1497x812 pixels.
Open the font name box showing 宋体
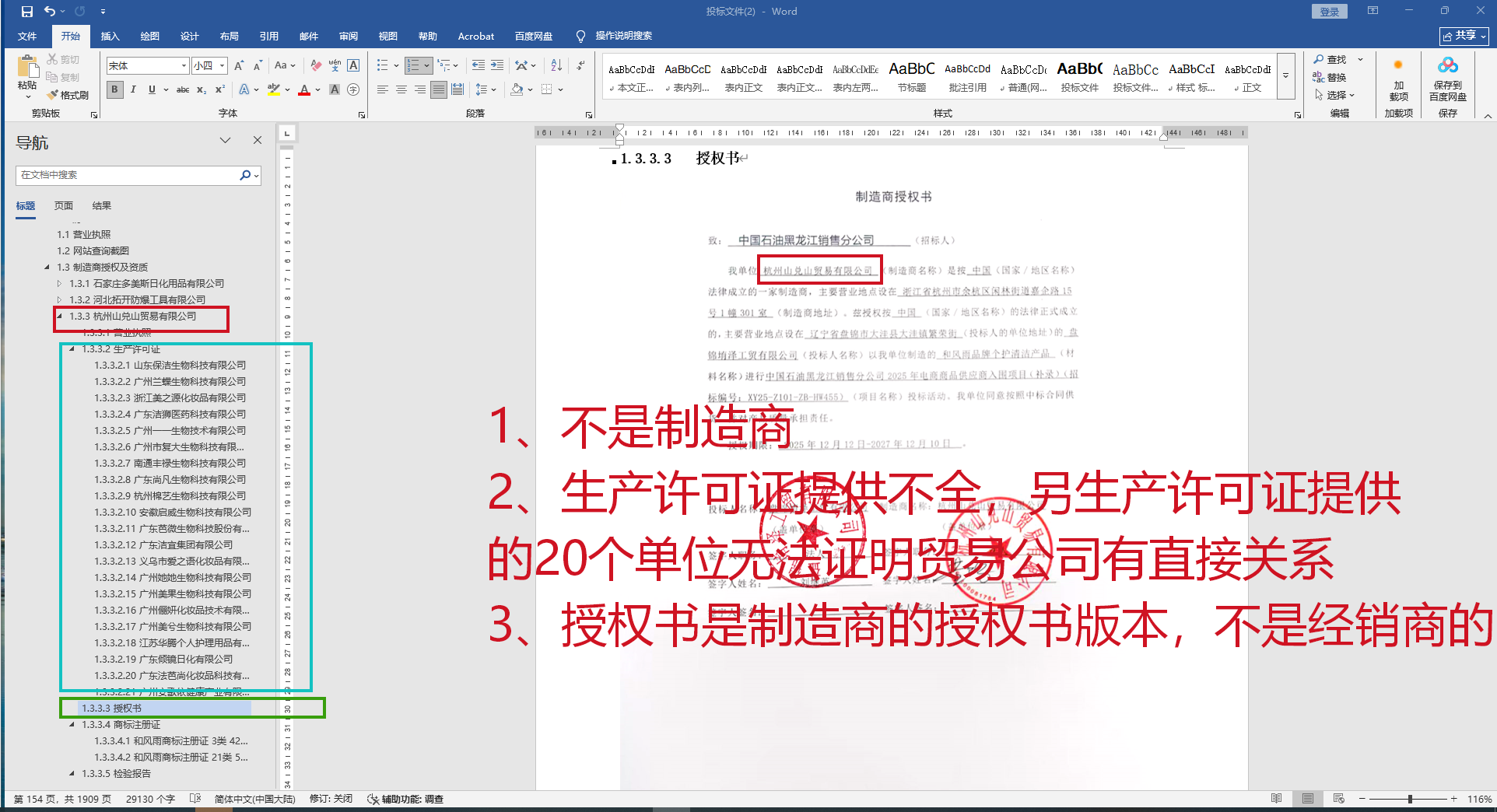(148, 66)
